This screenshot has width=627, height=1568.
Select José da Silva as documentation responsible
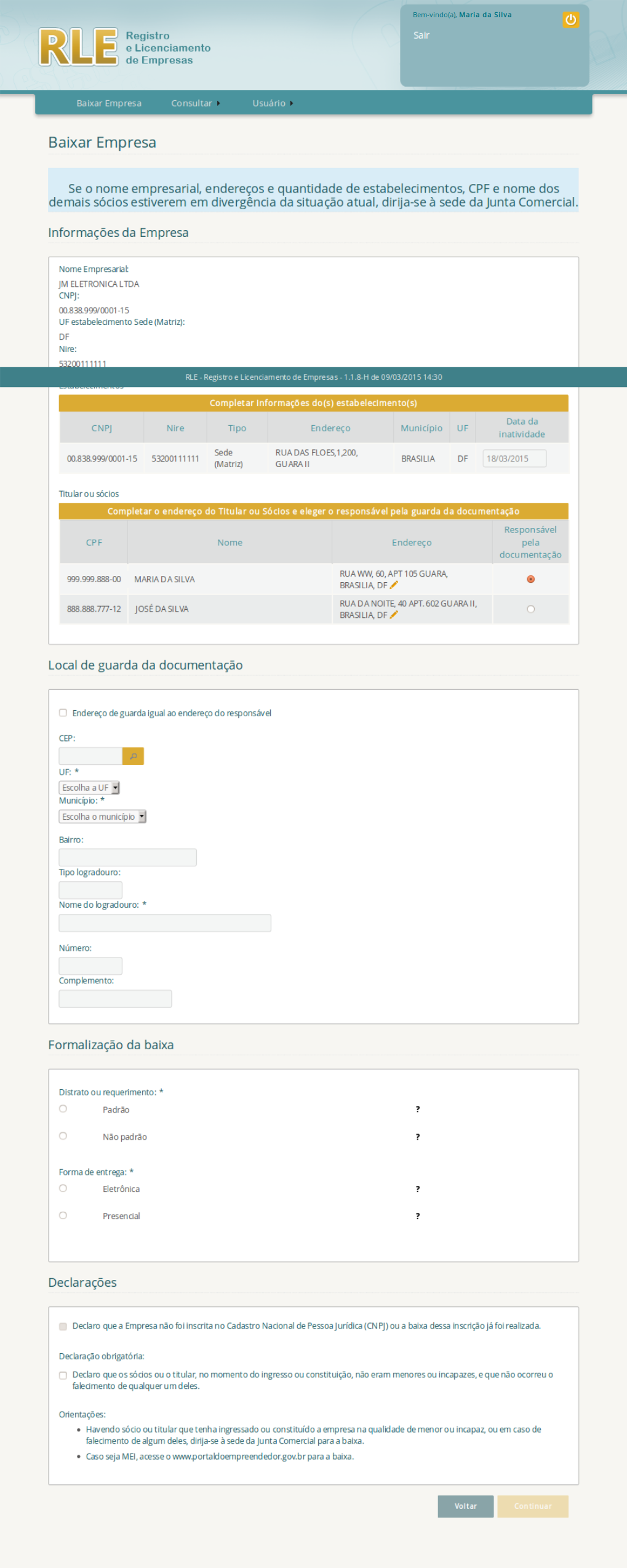530,609
